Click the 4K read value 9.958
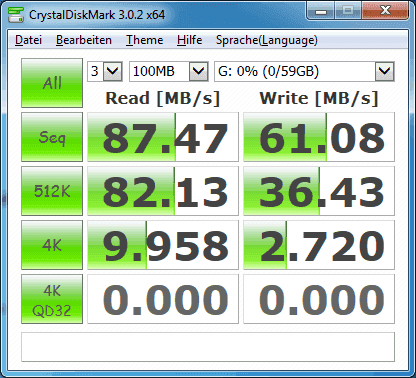Image resolution: width=416 pixels, height=378 pixels. click(163, 245)
